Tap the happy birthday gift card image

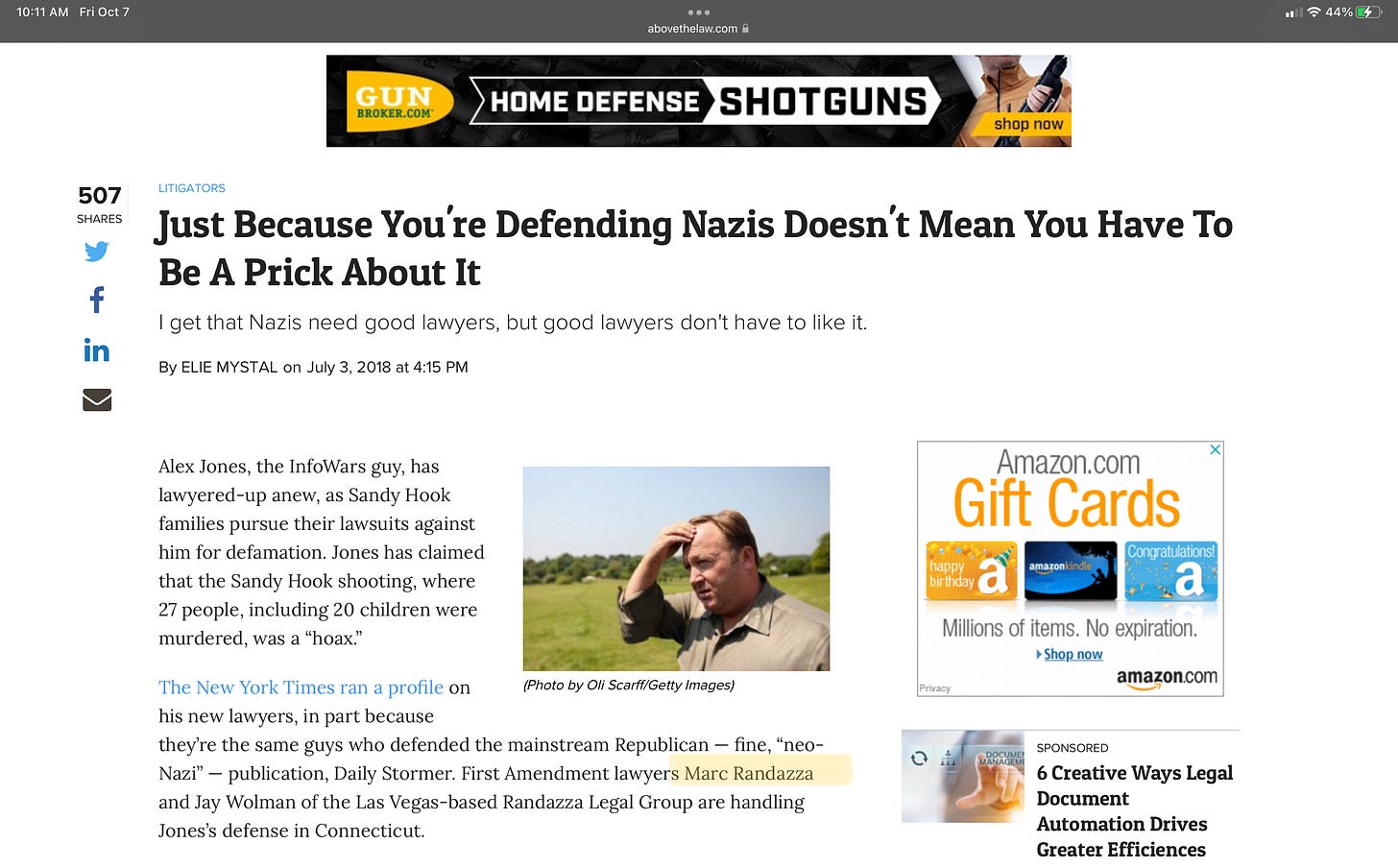pyautogui.click(x=970, y=570)
